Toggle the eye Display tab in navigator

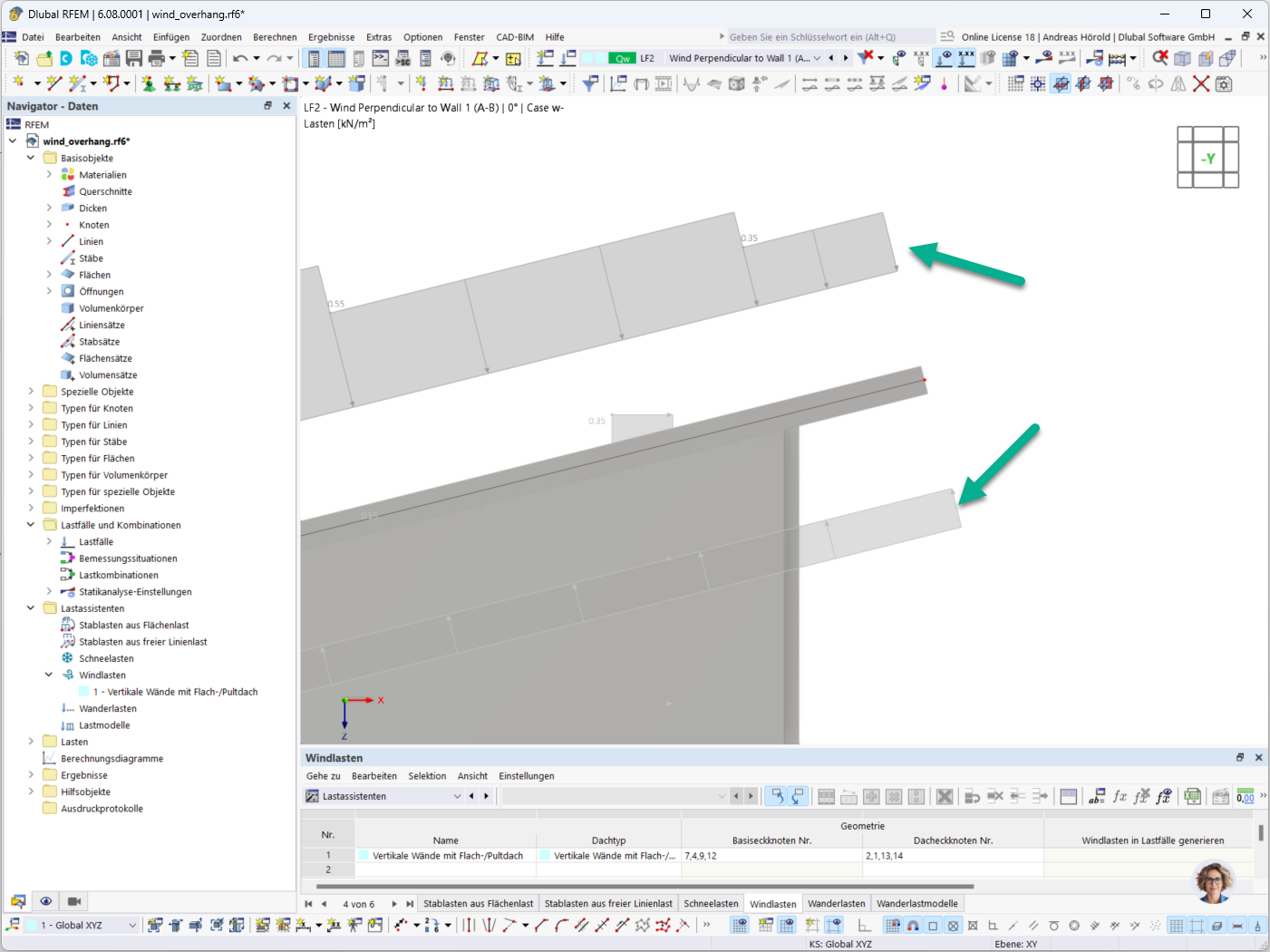(x=46, y=901)
